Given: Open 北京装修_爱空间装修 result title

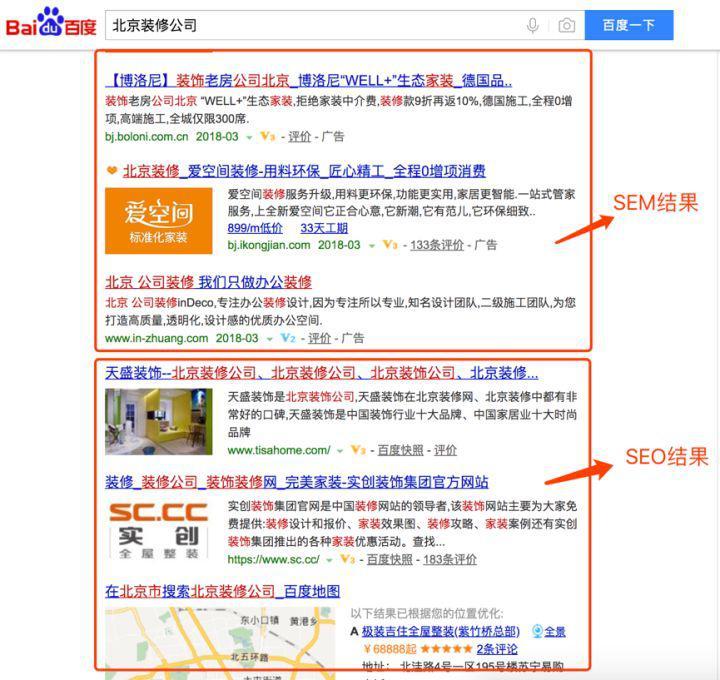Looking at the screenshot, I should click(304, 171).
